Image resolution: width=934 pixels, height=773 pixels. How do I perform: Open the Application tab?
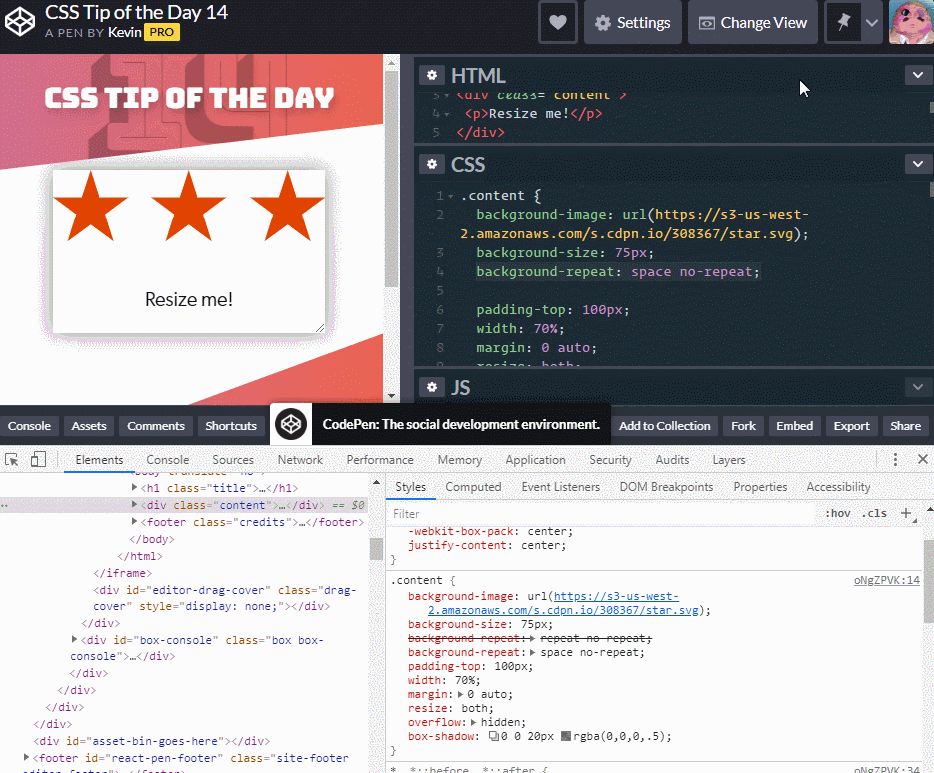pos(536,460)
